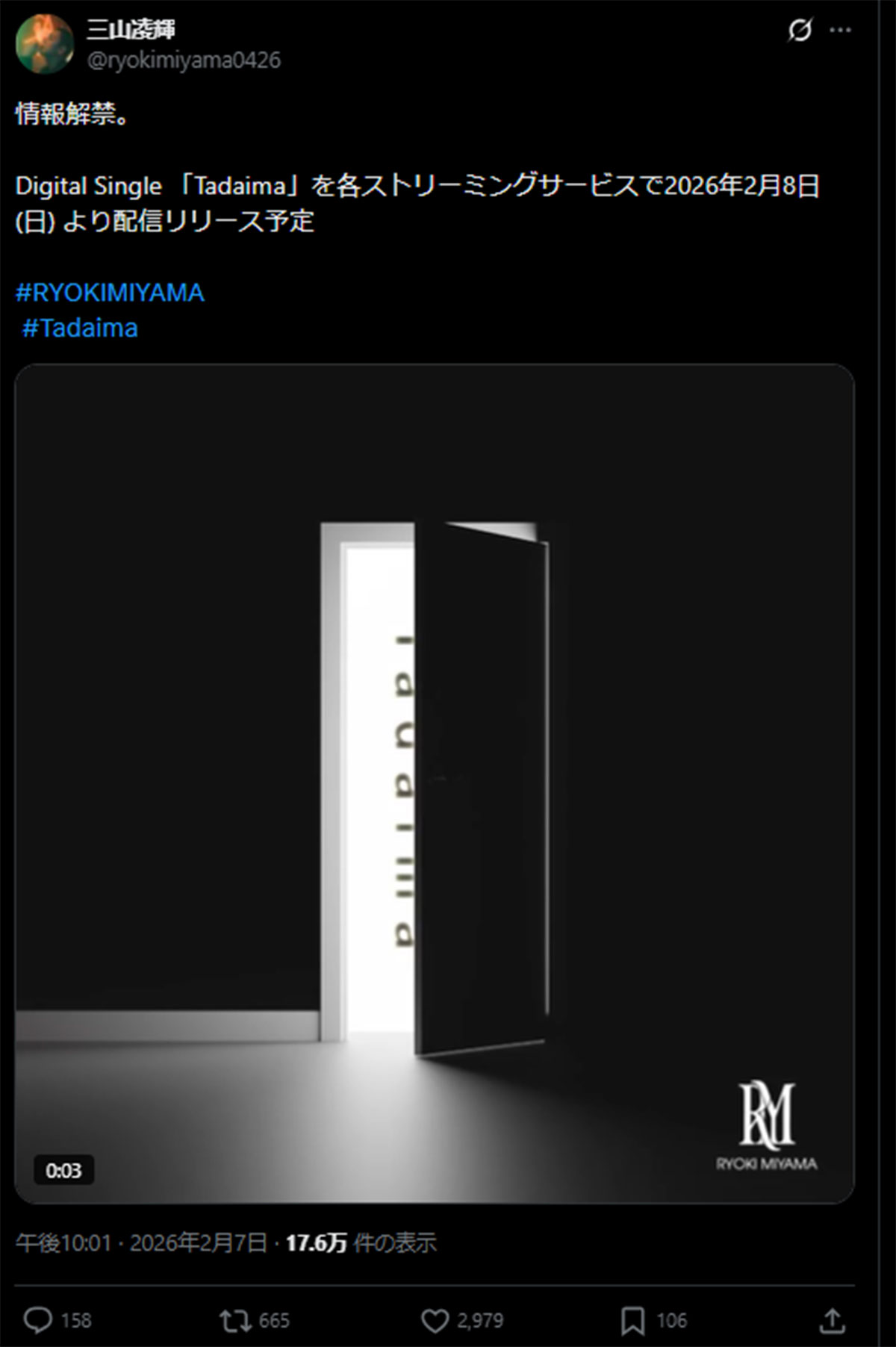The image size is (896, 1347).
Task: Click the 158 replies count
Action: pyautogui.click(x=76, y=1320)
